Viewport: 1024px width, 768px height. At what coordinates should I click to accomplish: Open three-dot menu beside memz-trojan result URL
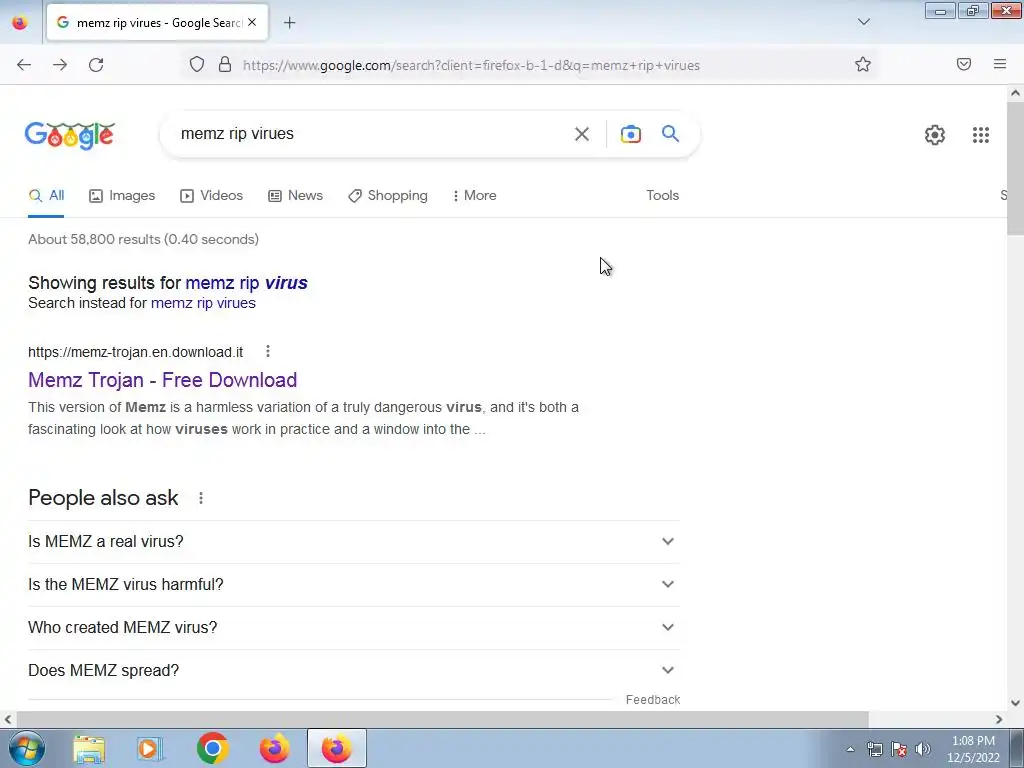click(x=268, y=351)
